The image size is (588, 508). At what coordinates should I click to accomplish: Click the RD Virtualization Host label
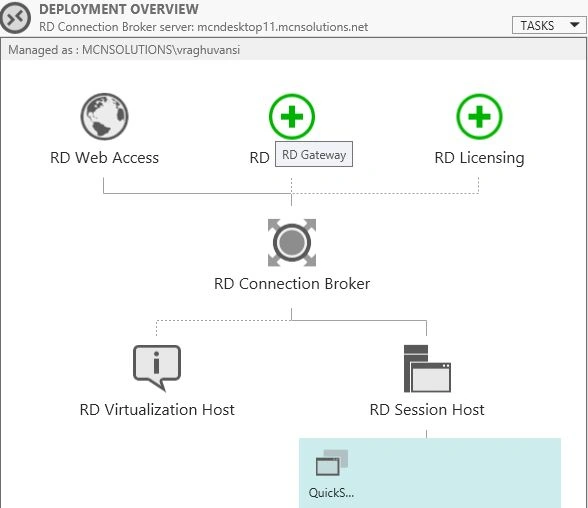157,410
